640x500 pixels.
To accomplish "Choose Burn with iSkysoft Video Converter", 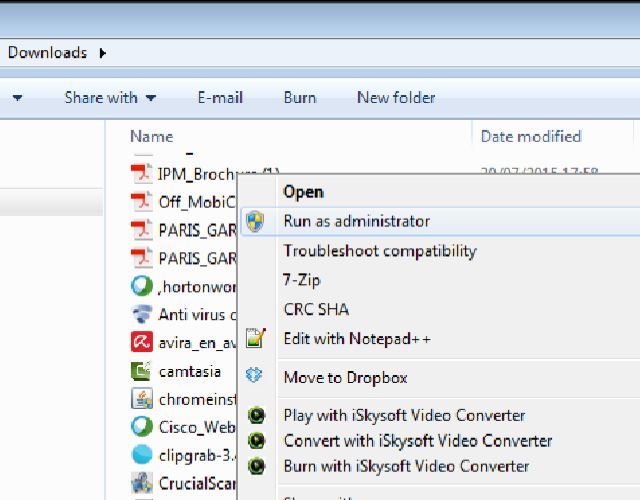I will [406, 466].
